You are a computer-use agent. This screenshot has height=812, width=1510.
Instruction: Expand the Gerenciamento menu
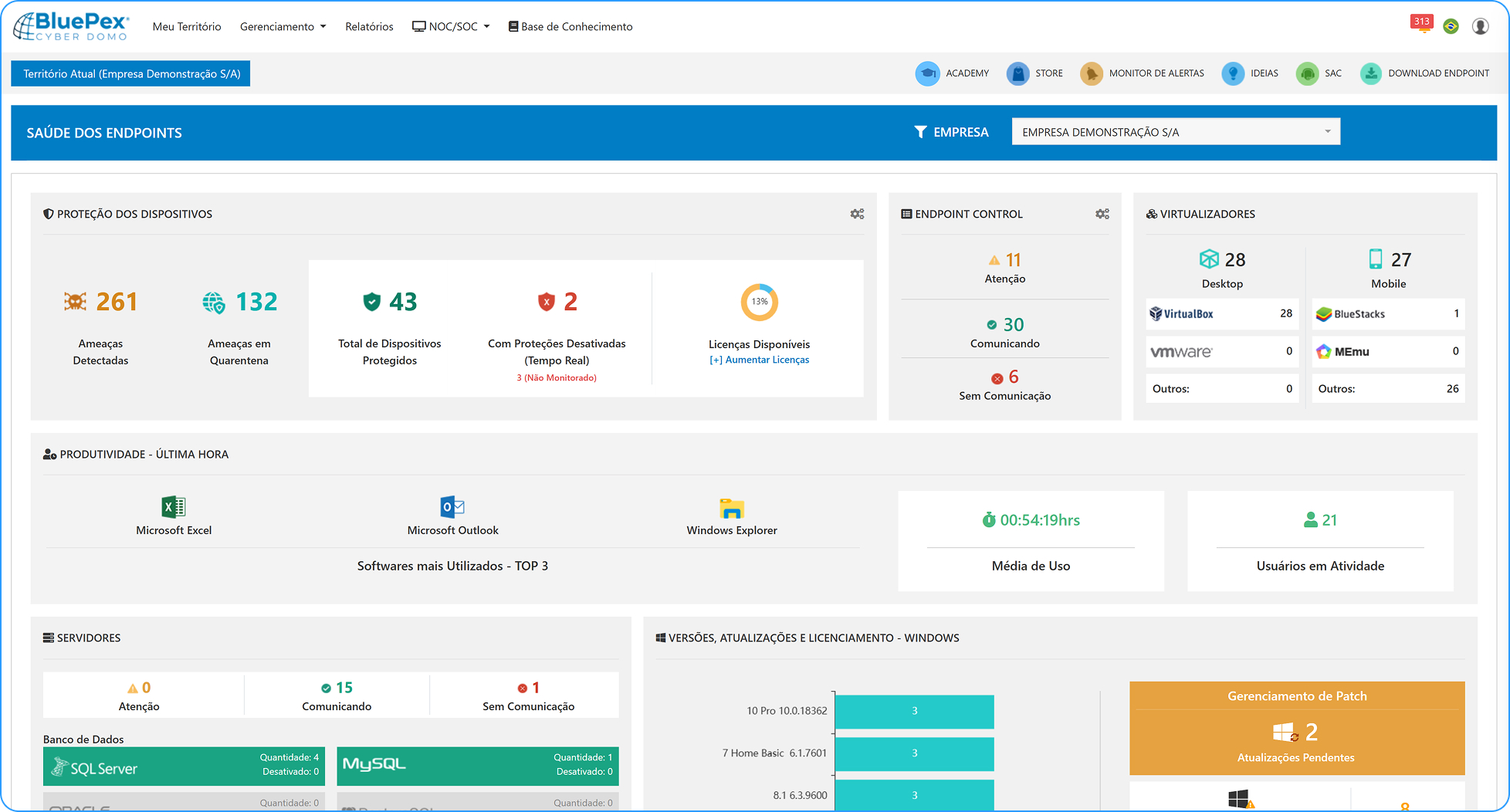coord(283,26)
